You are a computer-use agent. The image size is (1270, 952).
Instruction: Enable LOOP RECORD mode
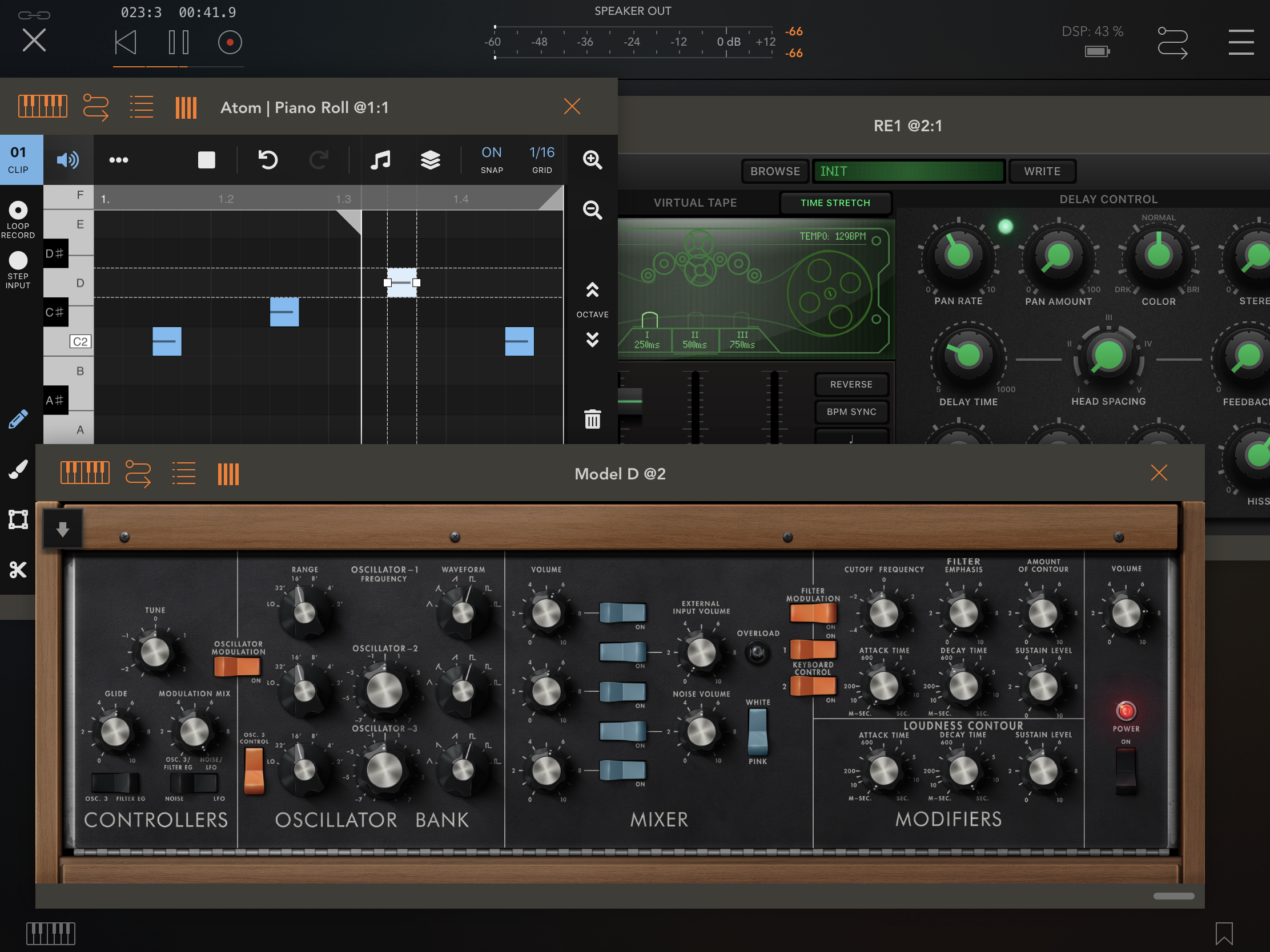tap(18, 219)
